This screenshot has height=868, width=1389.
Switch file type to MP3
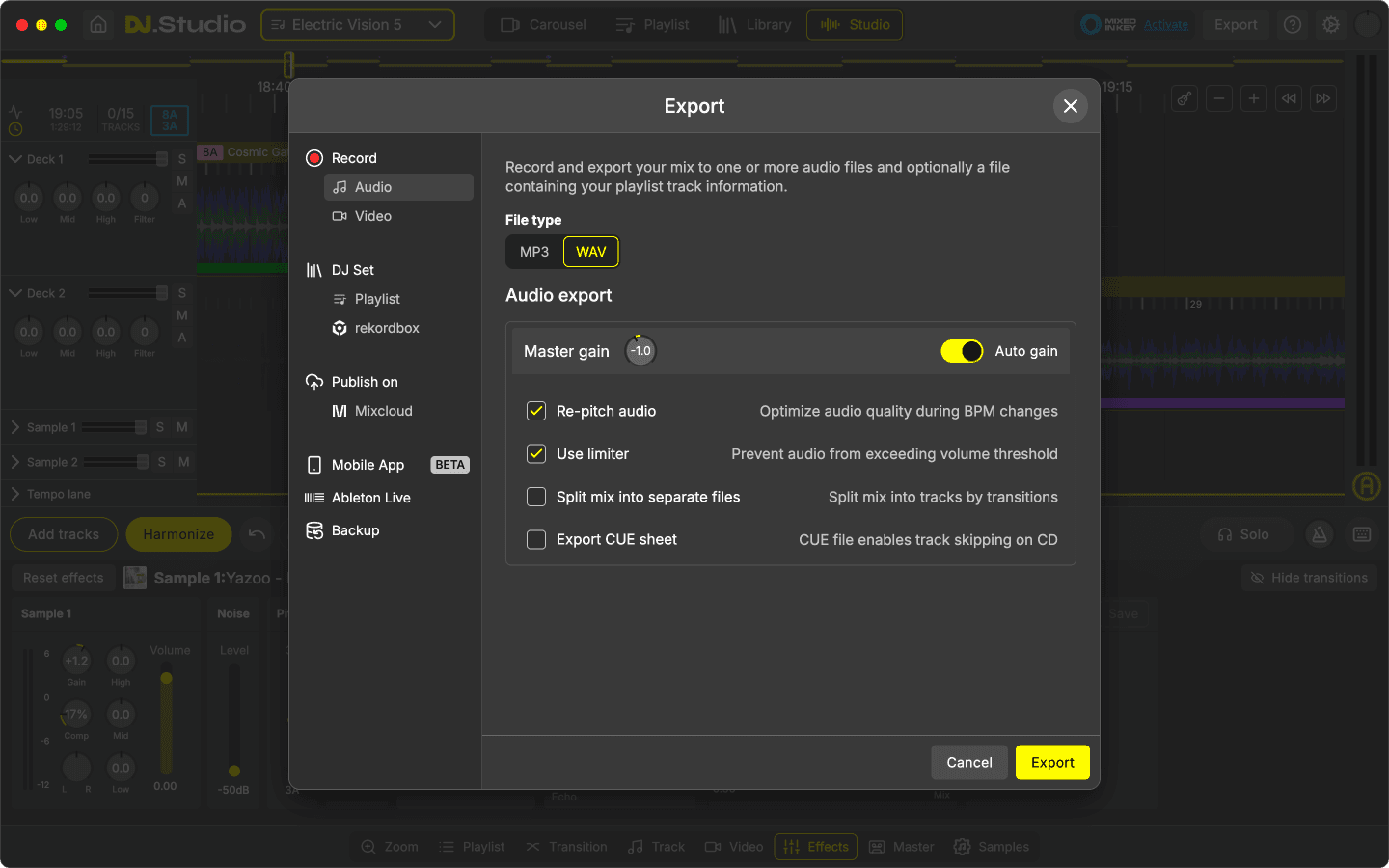(533, 252)
